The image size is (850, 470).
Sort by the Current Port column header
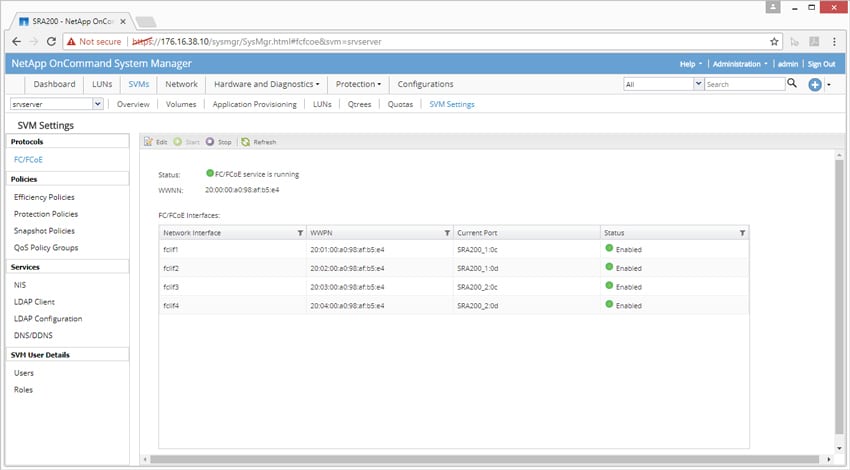[526, 233]
